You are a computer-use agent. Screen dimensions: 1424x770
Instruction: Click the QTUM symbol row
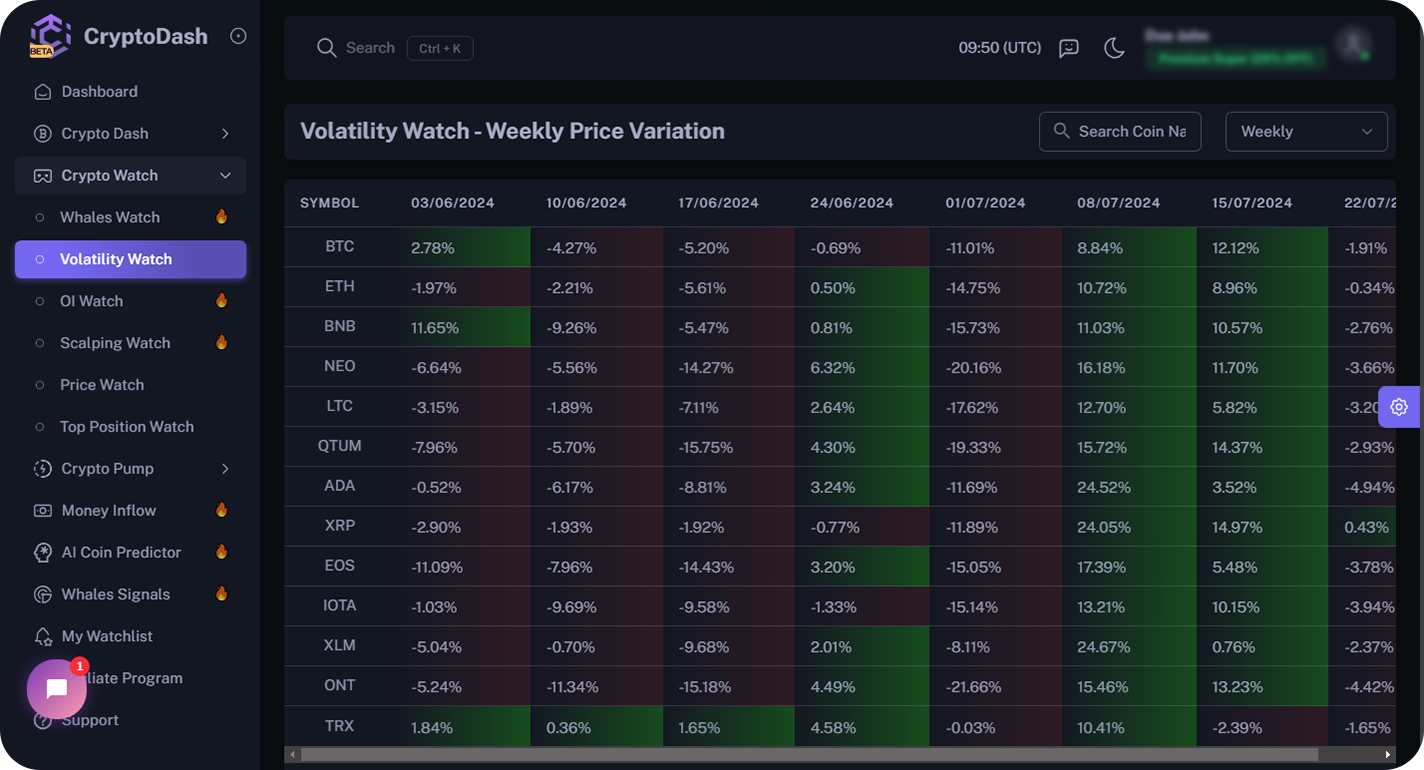pos(340,447)
